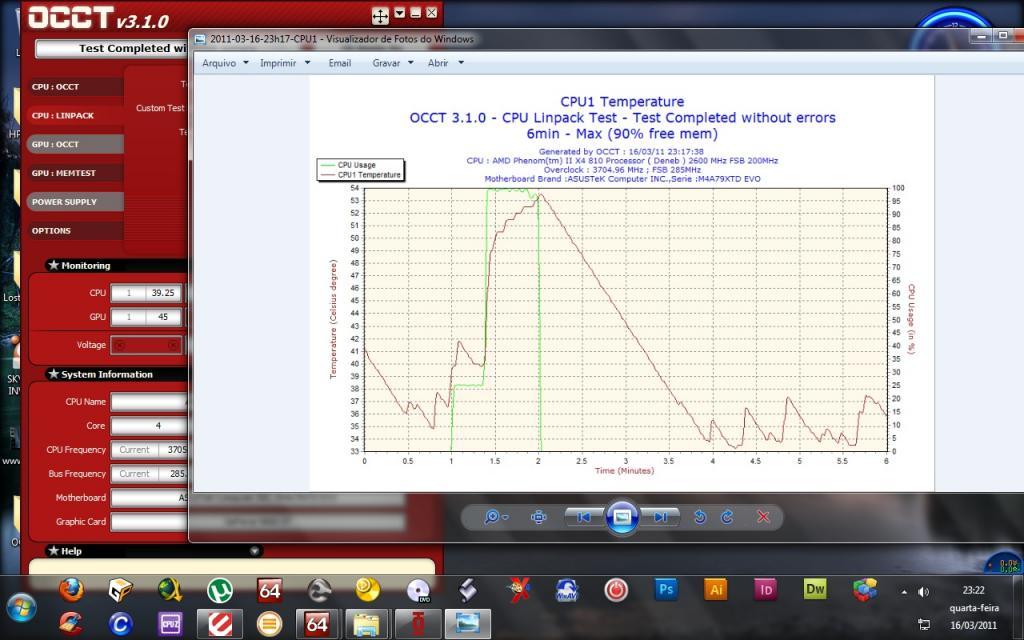Rotate the photo counterclockwise
Viewport: 1024px width, 640px height.
pyautogui.click(x=699, y=517)
